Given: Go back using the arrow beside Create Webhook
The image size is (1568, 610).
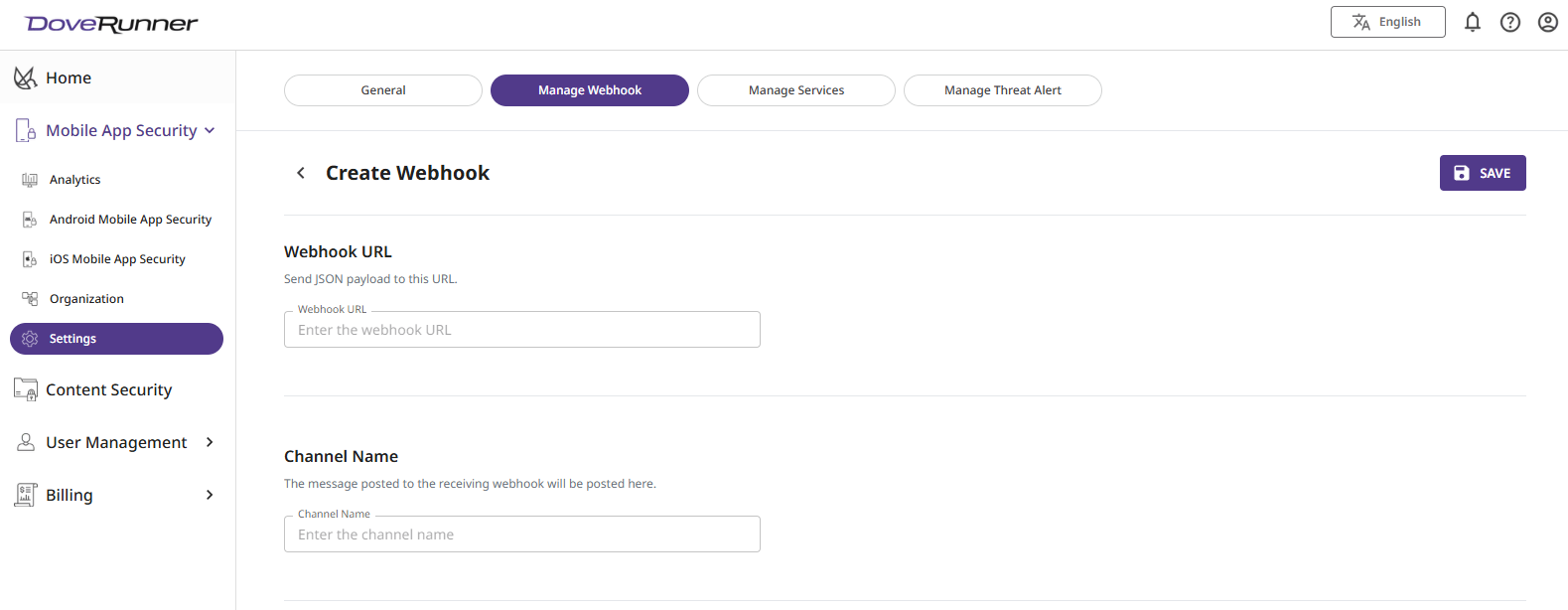Looking at the screenshot, I should click(300, 172).
